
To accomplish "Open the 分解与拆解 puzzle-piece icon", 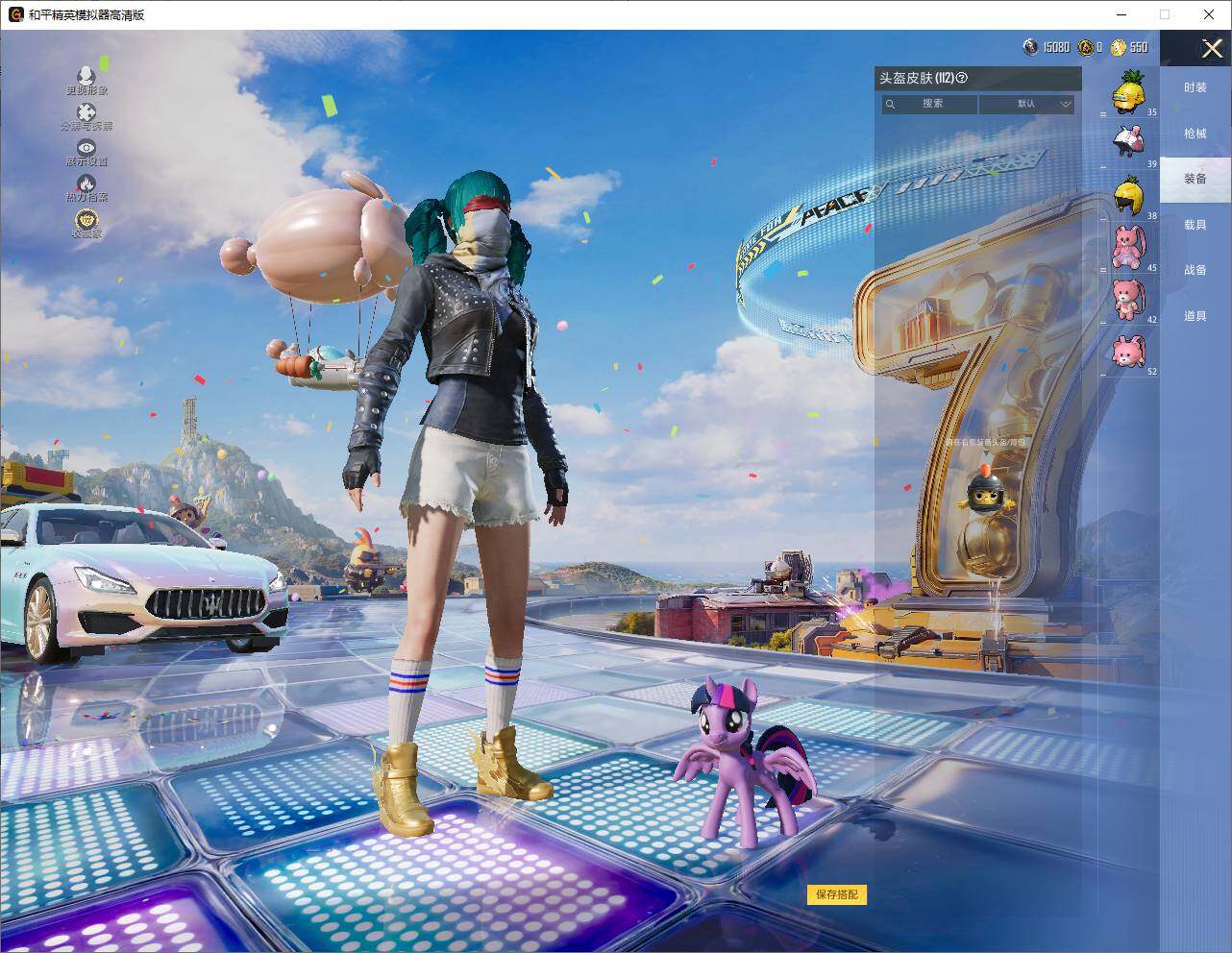I will tap(86, 111).
